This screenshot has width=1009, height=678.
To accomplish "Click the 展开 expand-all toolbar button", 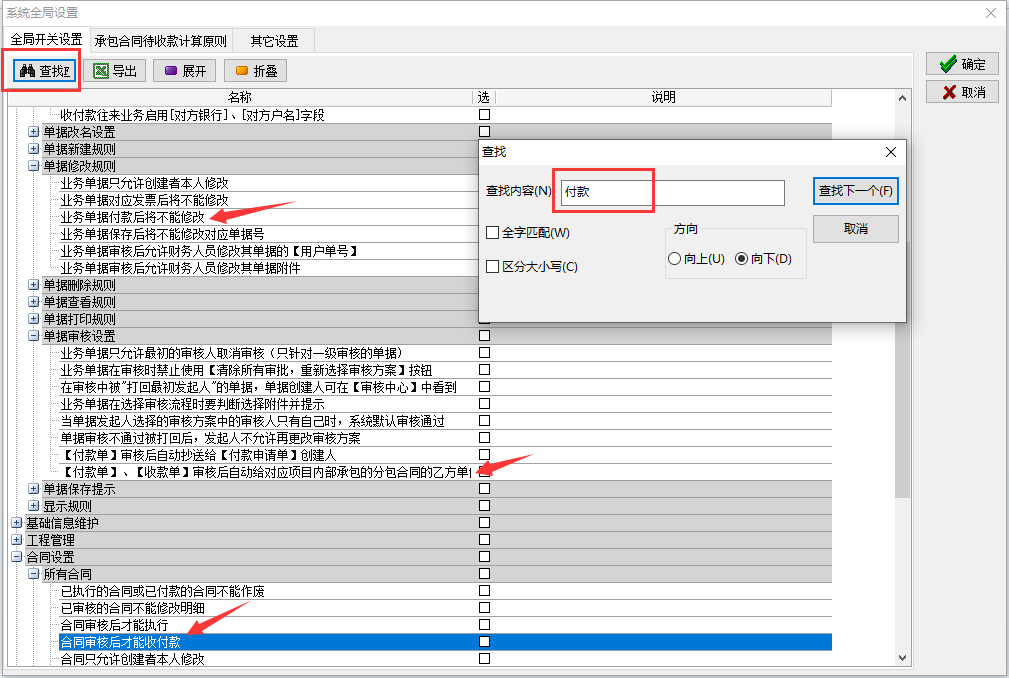I will [185, 71].
